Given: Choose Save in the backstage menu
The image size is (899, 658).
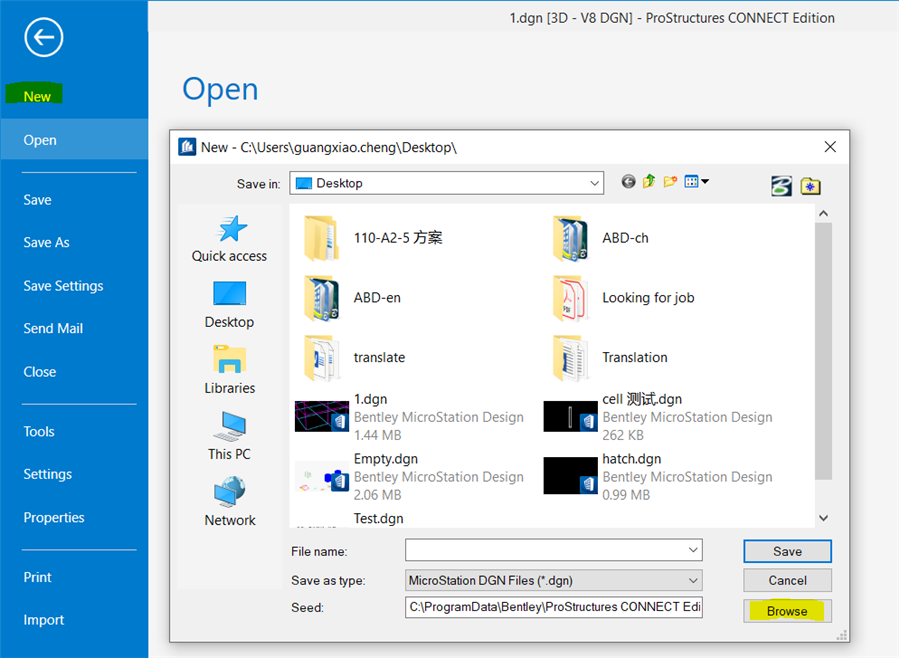Looking at the screenshot, I should tap(37, 199).
